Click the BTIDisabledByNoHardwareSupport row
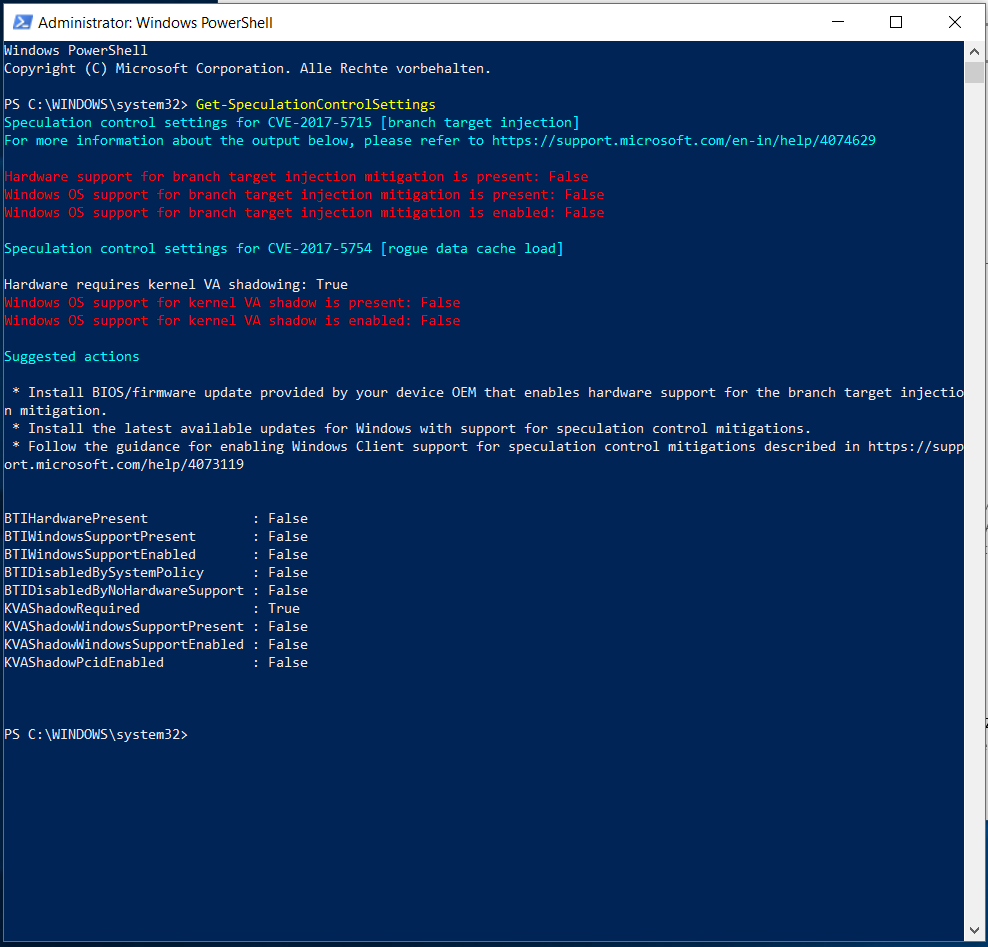 (156, 590)
